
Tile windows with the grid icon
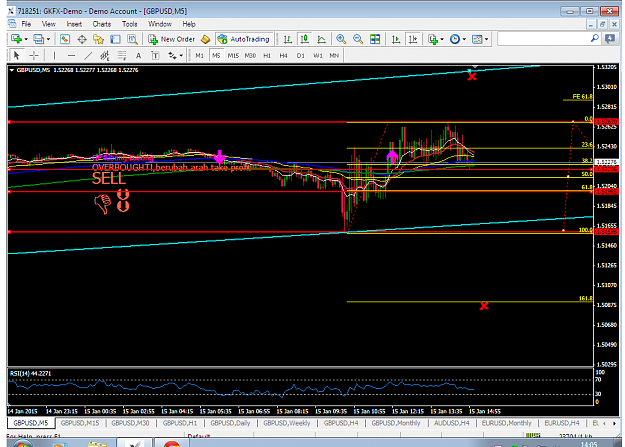coord(375,39)
